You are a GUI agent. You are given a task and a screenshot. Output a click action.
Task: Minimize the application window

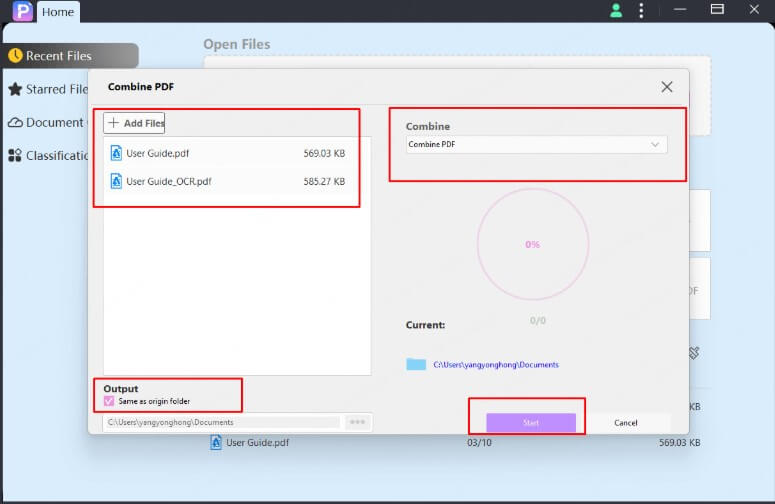680,10
